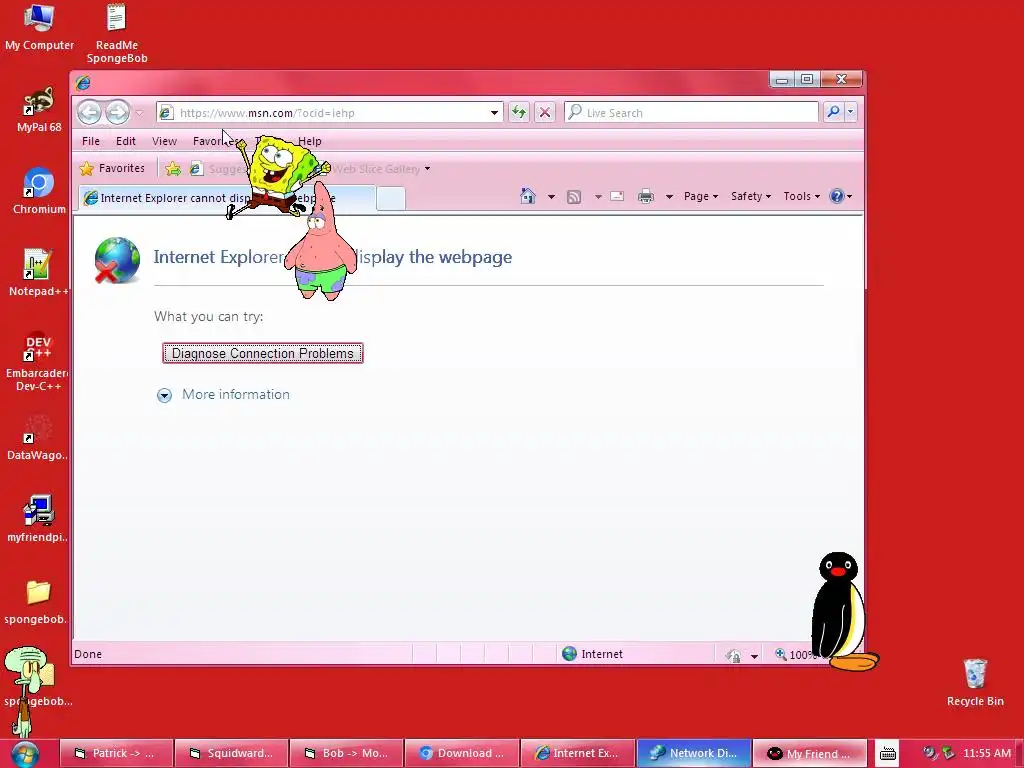Click the Add to Favorites Bar star icon
Image resolution: width=1024 pixels, height=768 pixels.
tap(173, 169)
